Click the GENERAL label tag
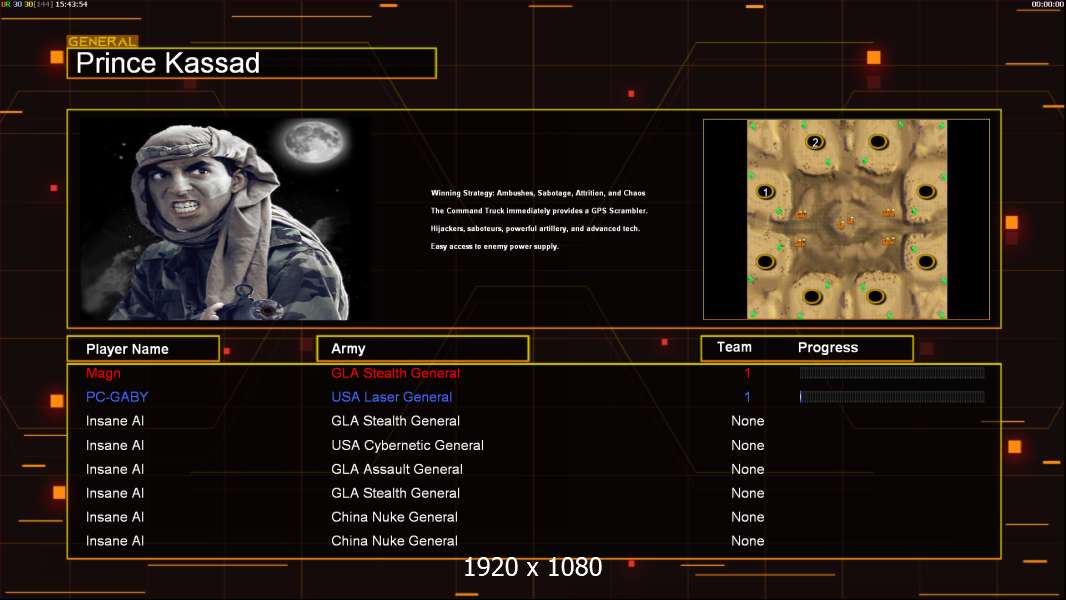 (103, 41)
